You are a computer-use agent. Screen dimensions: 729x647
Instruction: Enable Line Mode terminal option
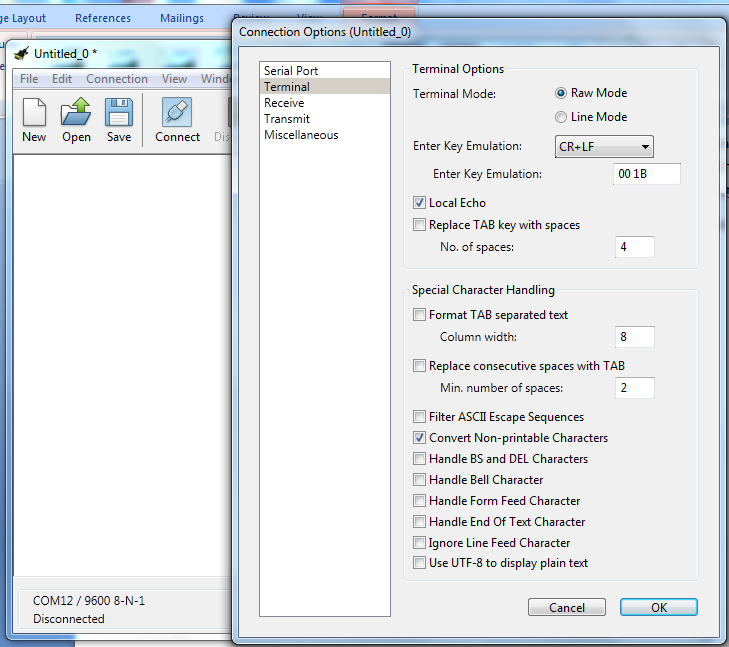561,117
